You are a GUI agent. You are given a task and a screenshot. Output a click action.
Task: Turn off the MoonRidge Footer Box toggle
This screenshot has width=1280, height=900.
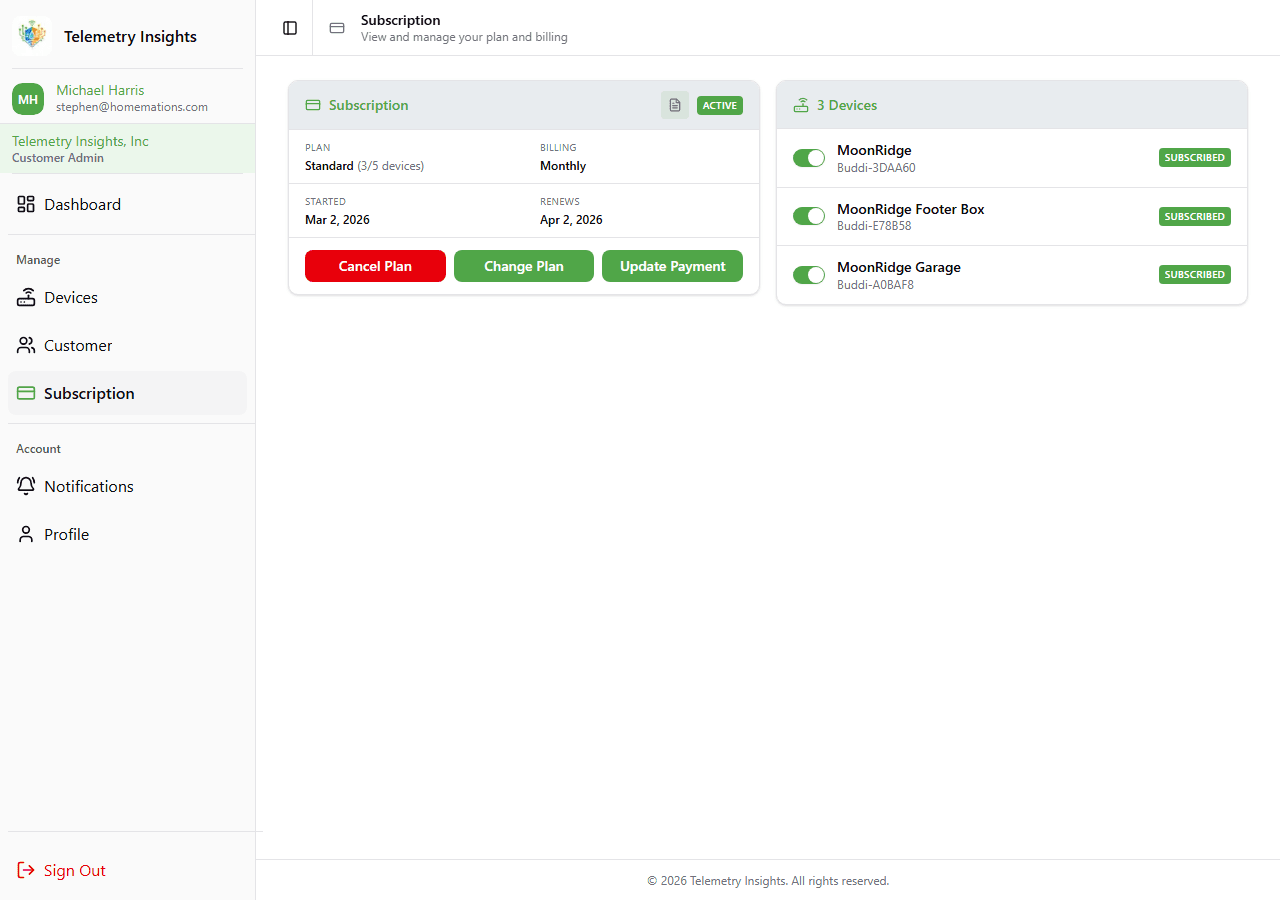808,216
